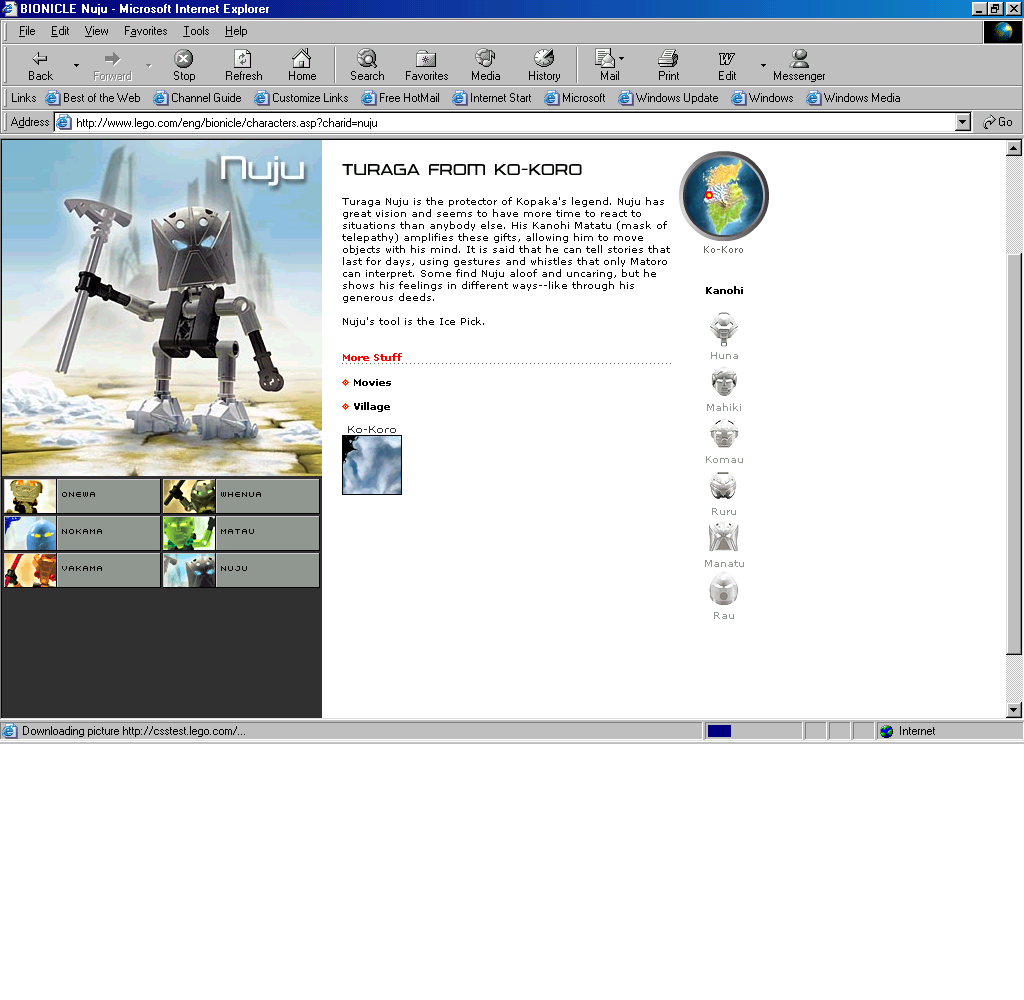Follow the Movies link
1024x1000 pixels.
pyautogui.click(x=372, y=383)
